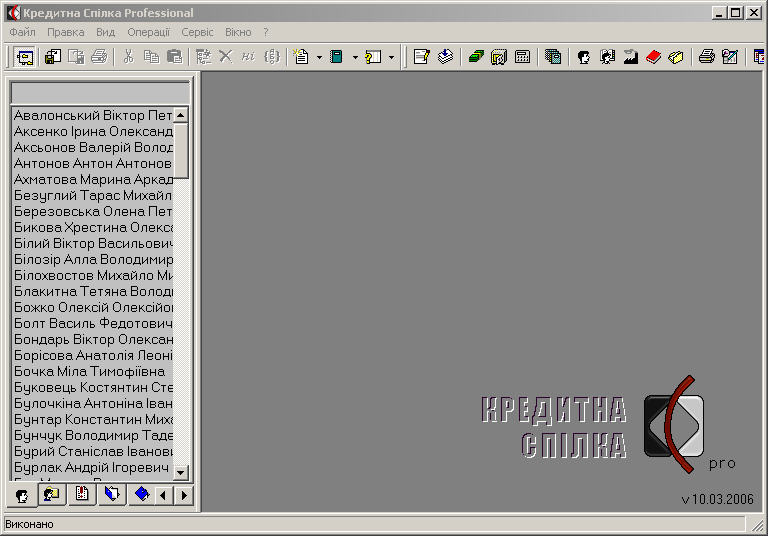Open the Вікно menu
Viewport: 768px width, 536px height.
point(238,32)
